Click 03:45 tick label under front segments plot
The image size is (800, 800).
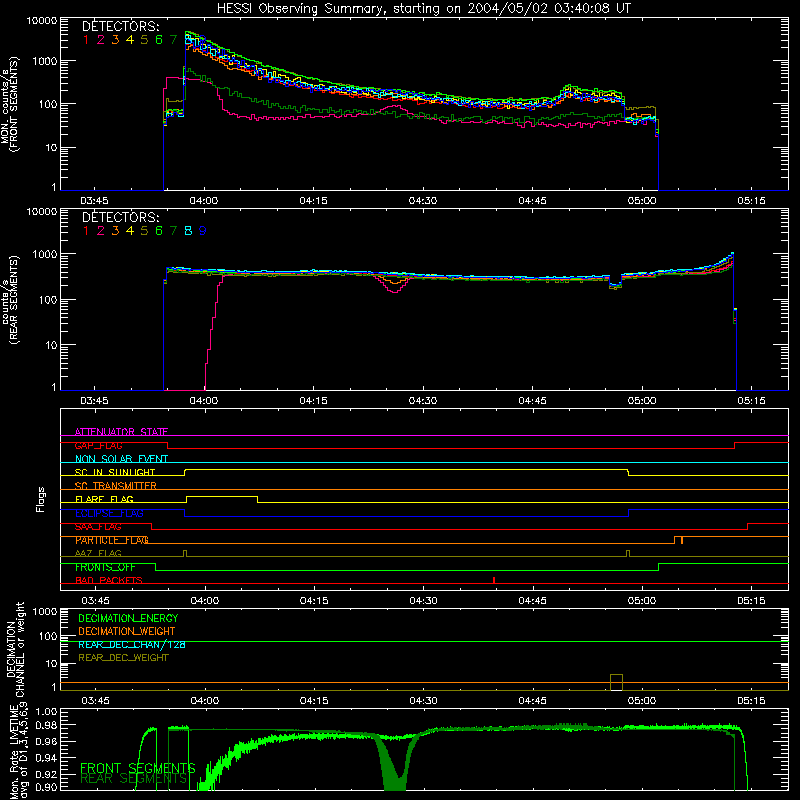(x=94, y=201)
